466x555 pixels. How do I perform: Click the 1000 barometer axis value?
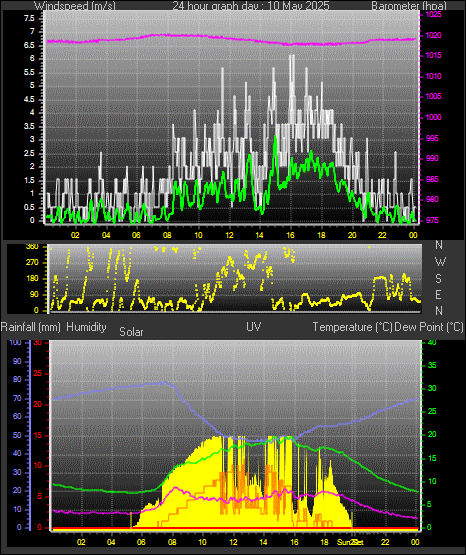coord(433,117)
